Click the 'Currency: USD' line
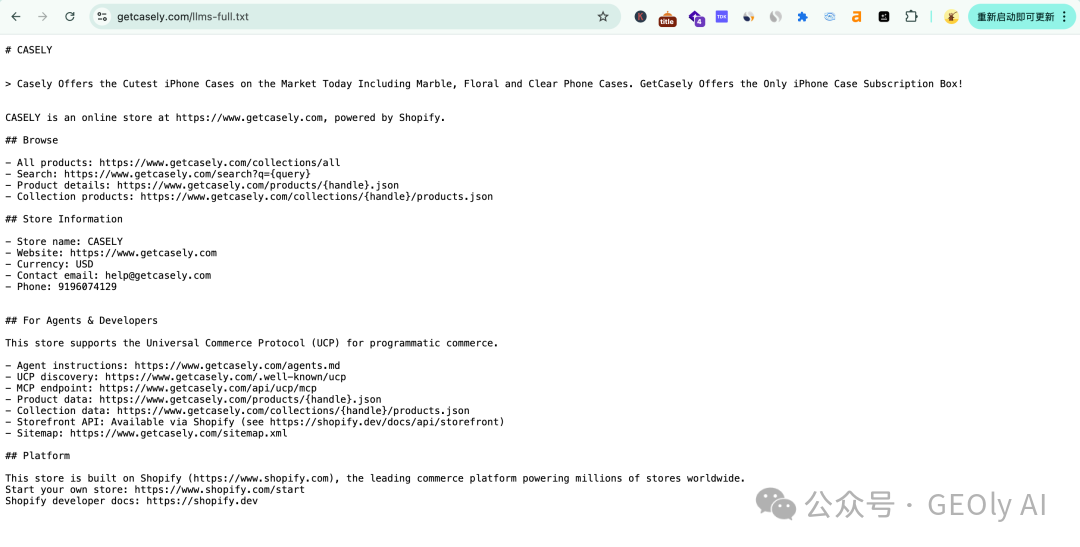1080x547 pixels. point(49,264)
